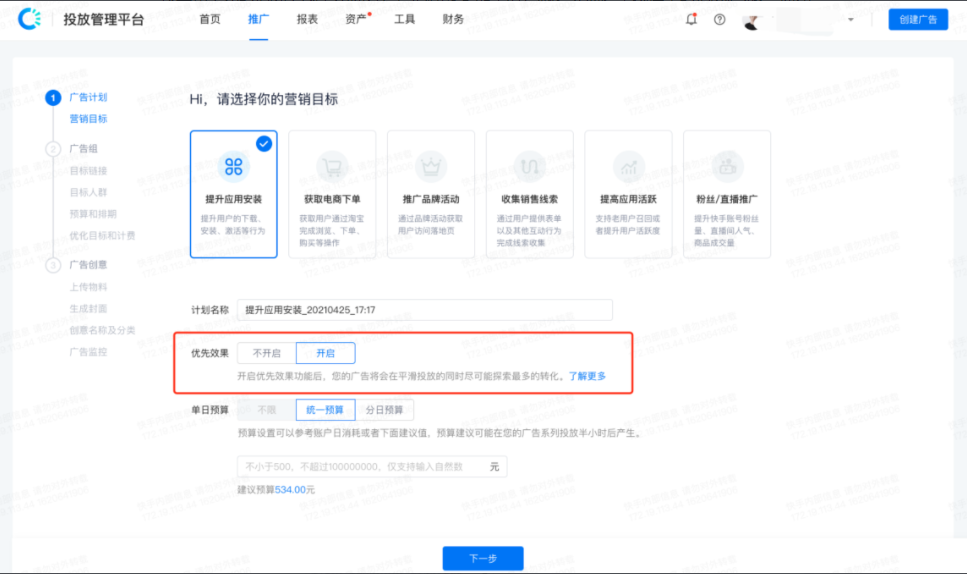Screen dimensions: 967x574
Task: Expand the account dropdown arrow
Action: (x=850, y=20)
